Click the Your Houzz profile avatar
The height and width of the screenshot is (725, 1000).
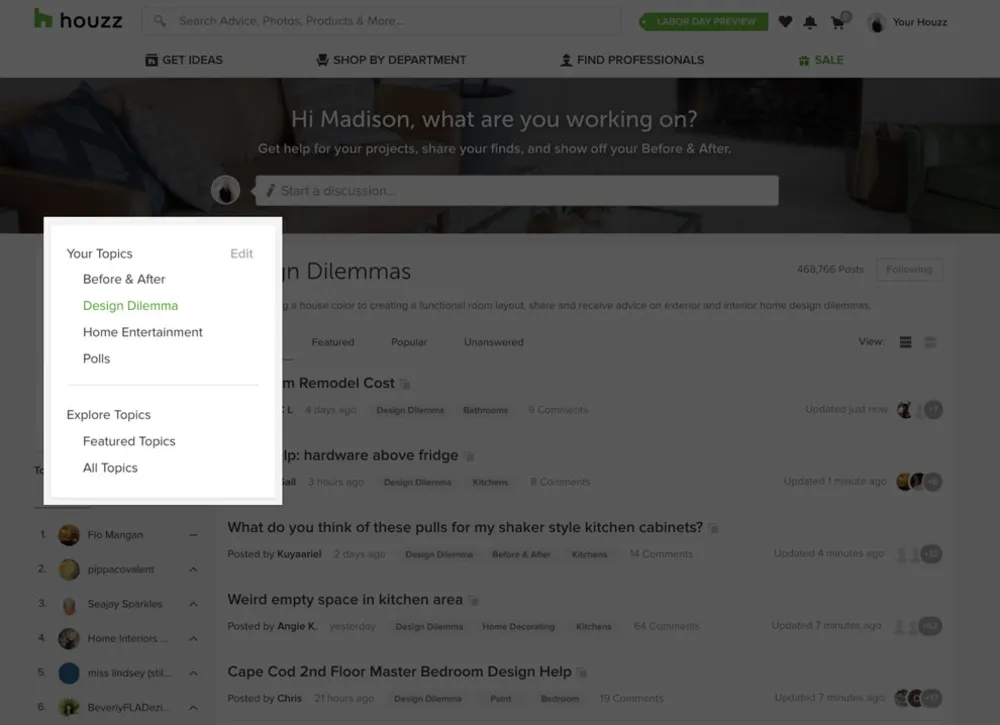coord(877,22)
